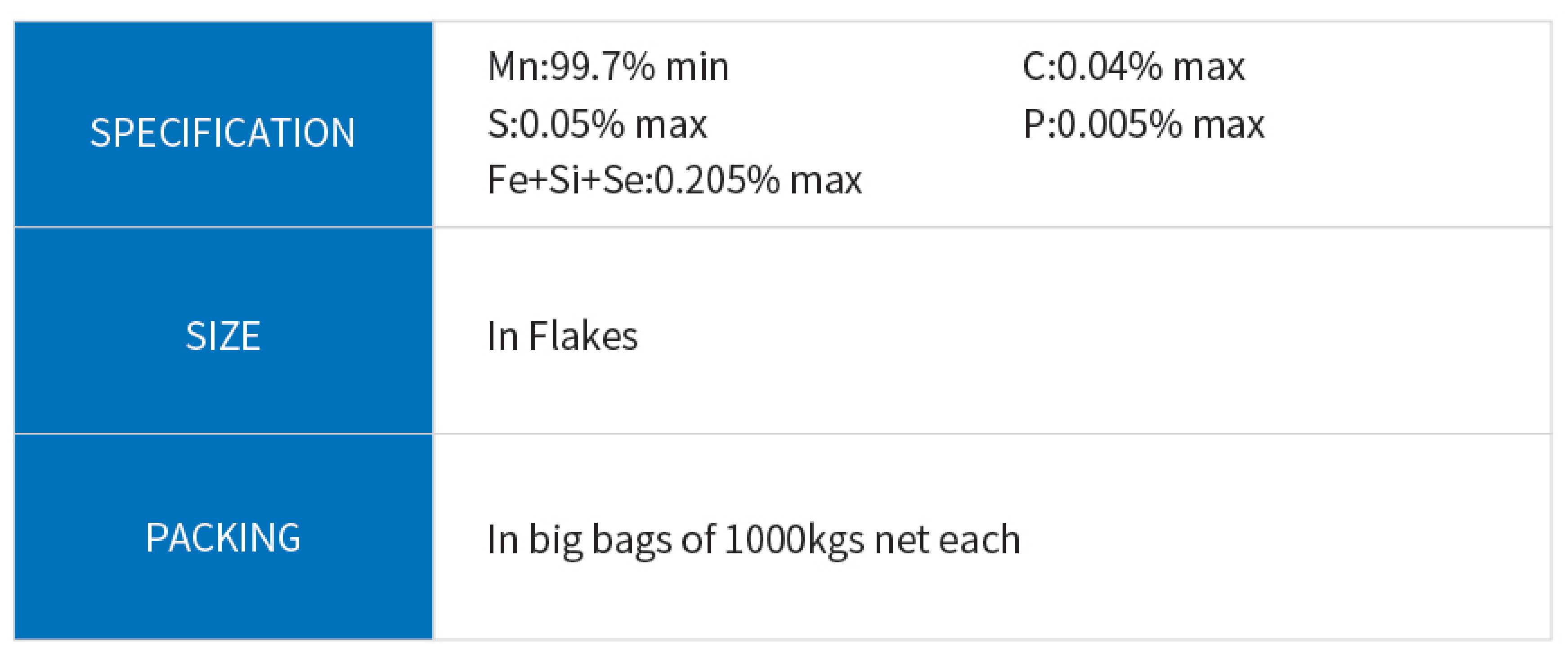Click the In Flakes text
Viewport: 1568px width, 664px height.
pyautogui.click(x=562, y=336)
